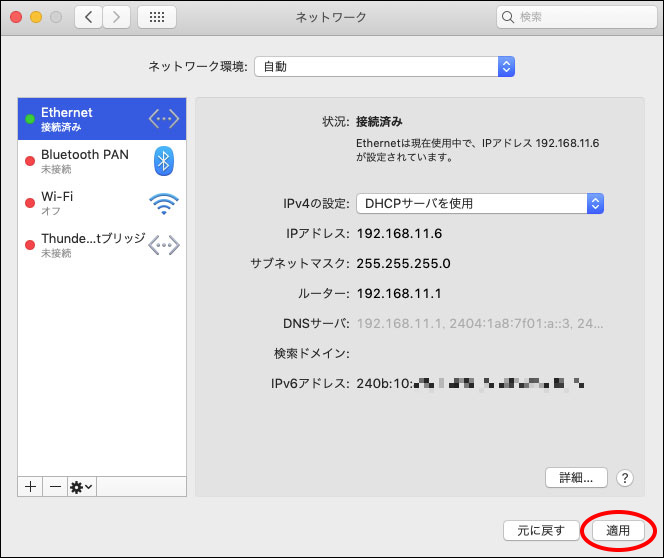Click the green Ethernet status dot

[x=30, y=119]
